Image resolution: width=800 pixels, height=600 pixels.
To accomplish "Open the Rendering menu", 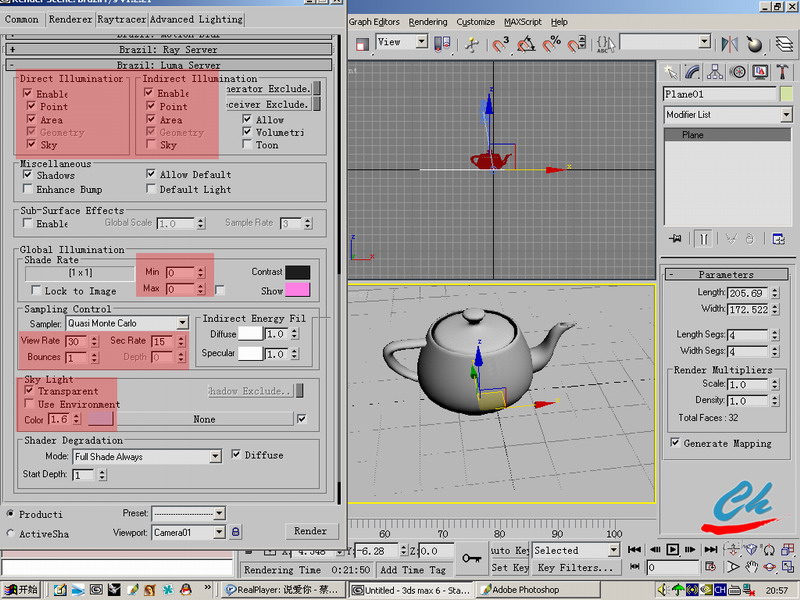I will coord(428,22).
